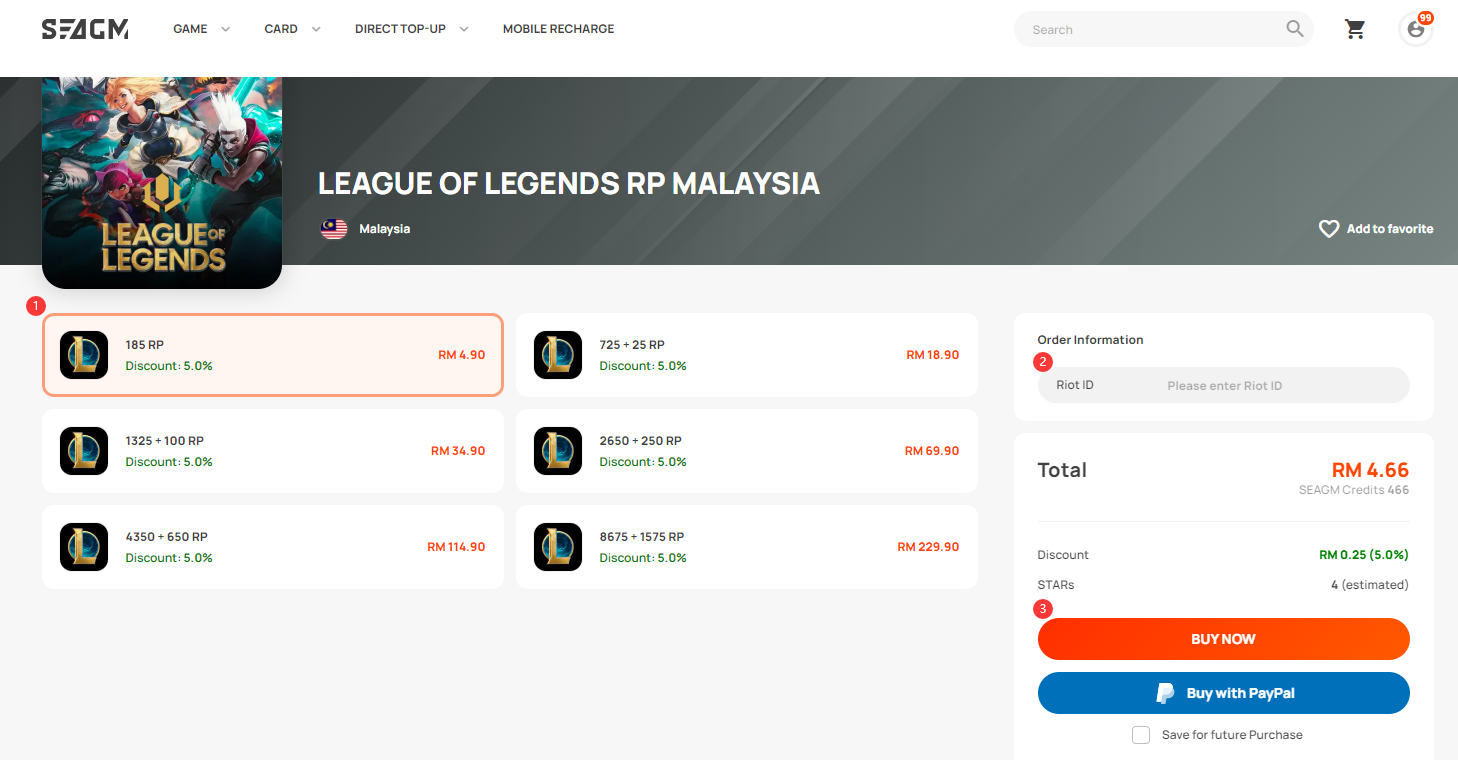Click the 8675 + 1575 RP League icon
Viewport: 1458px width, 760px height.
(x=558, y=547)
